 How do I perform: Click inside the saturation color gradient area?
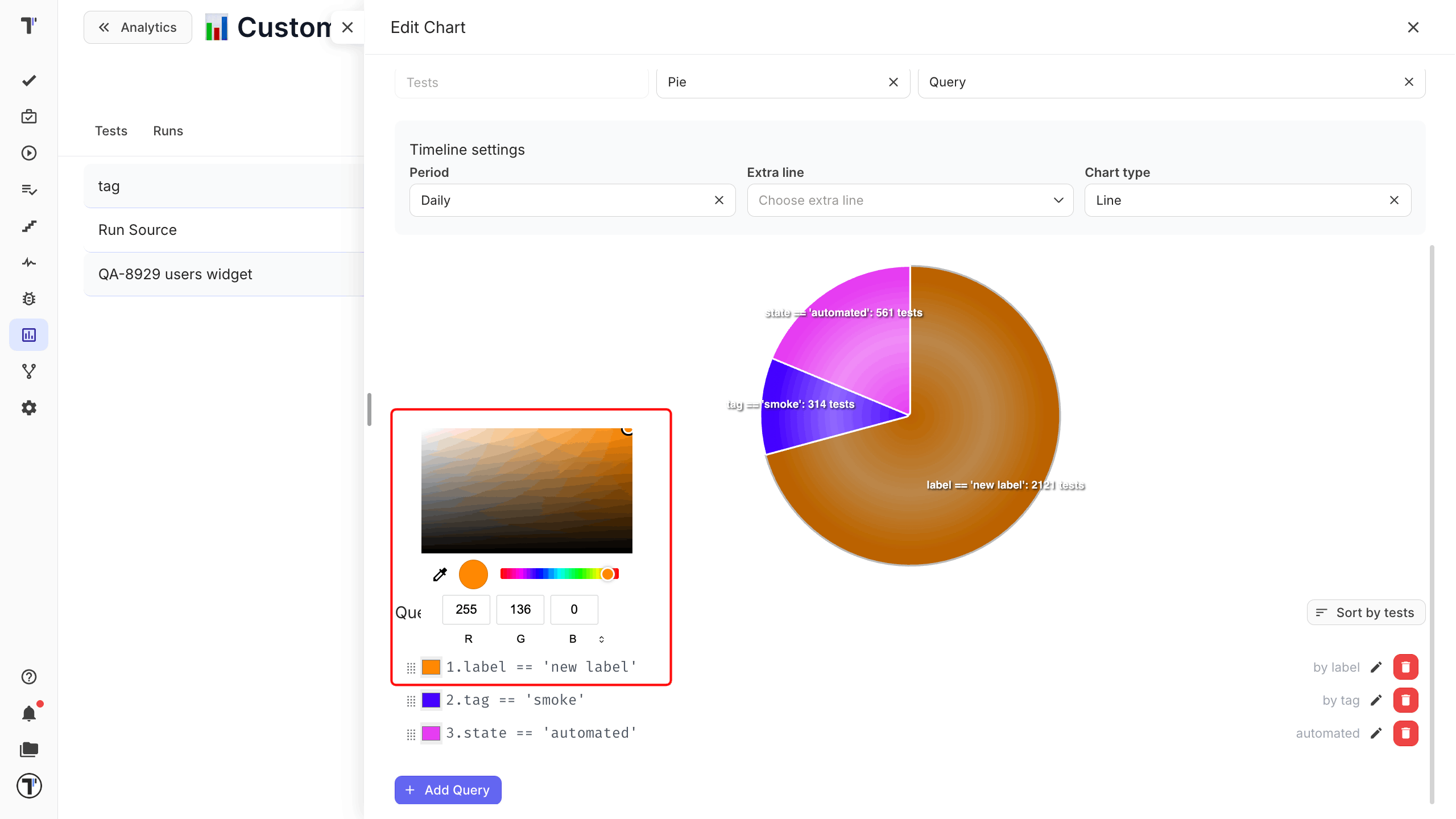pyautogui.click(x=527, y=490)
